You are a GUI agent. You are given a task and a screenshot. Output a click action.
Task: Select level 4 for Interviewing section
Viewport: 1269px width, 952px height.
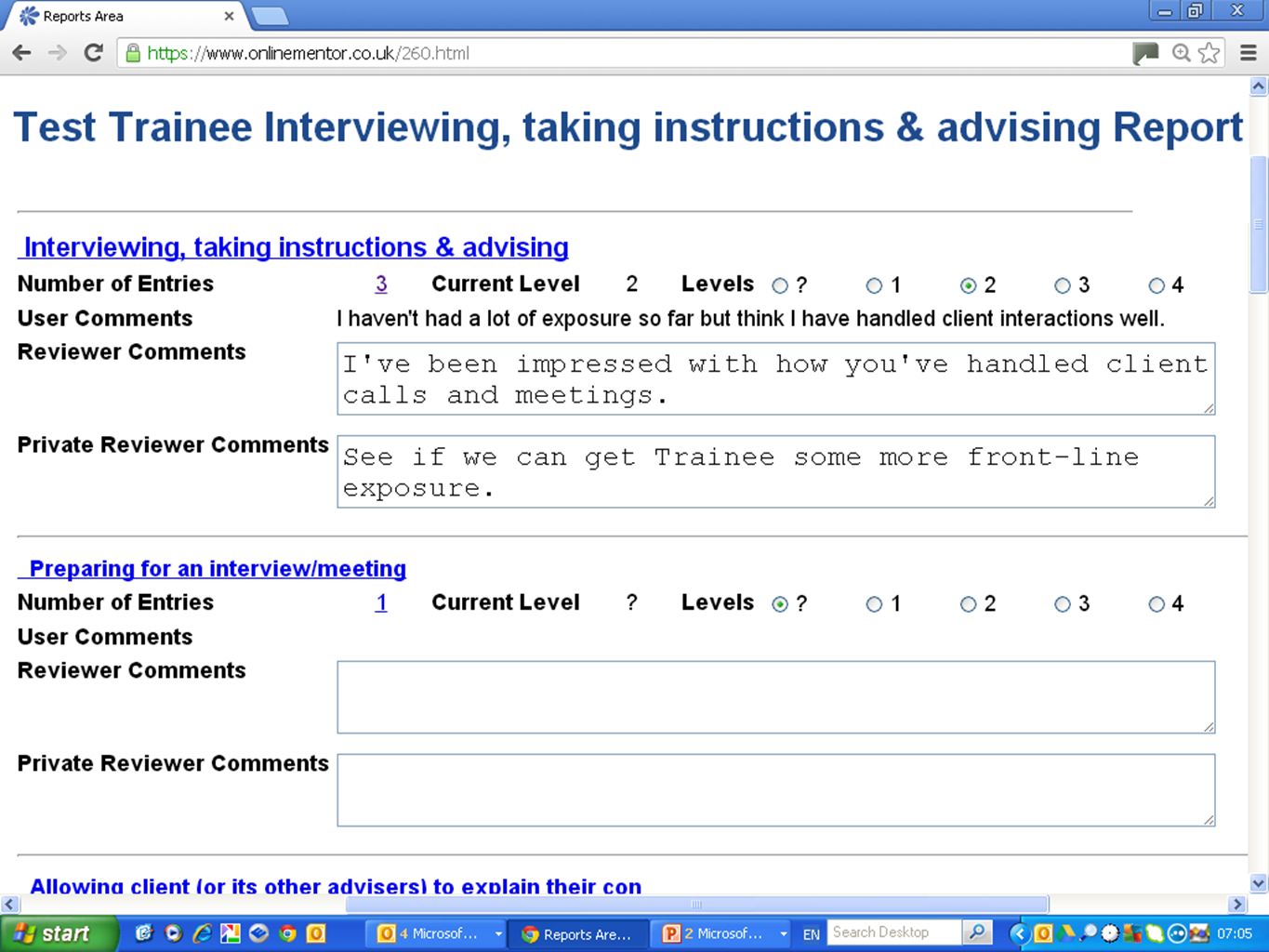[1157, 285]
